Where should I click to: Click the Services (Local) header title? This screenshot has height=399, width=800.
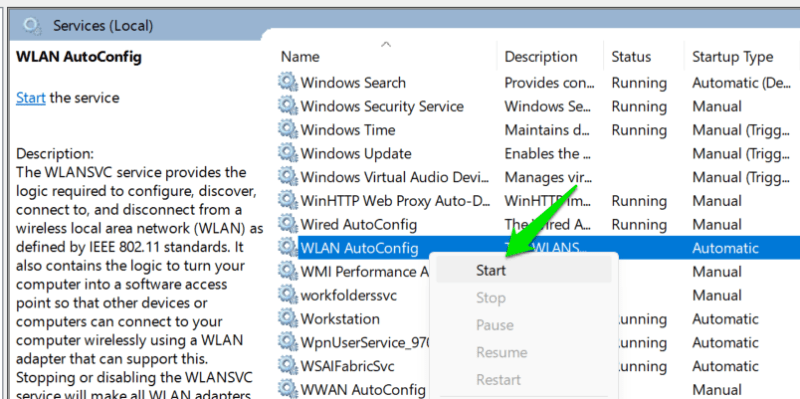(x=103, y=26)
